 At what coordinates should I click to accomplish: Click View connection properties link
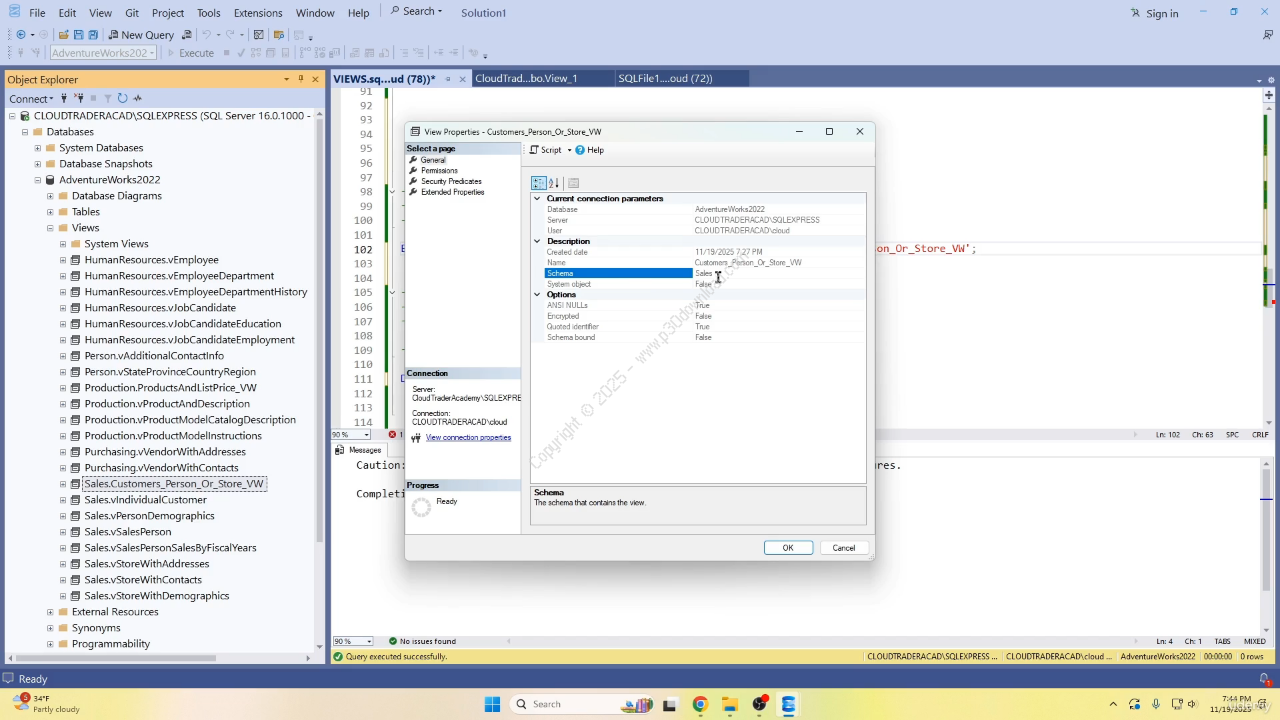pyautogui.click(x=468, y=438)
